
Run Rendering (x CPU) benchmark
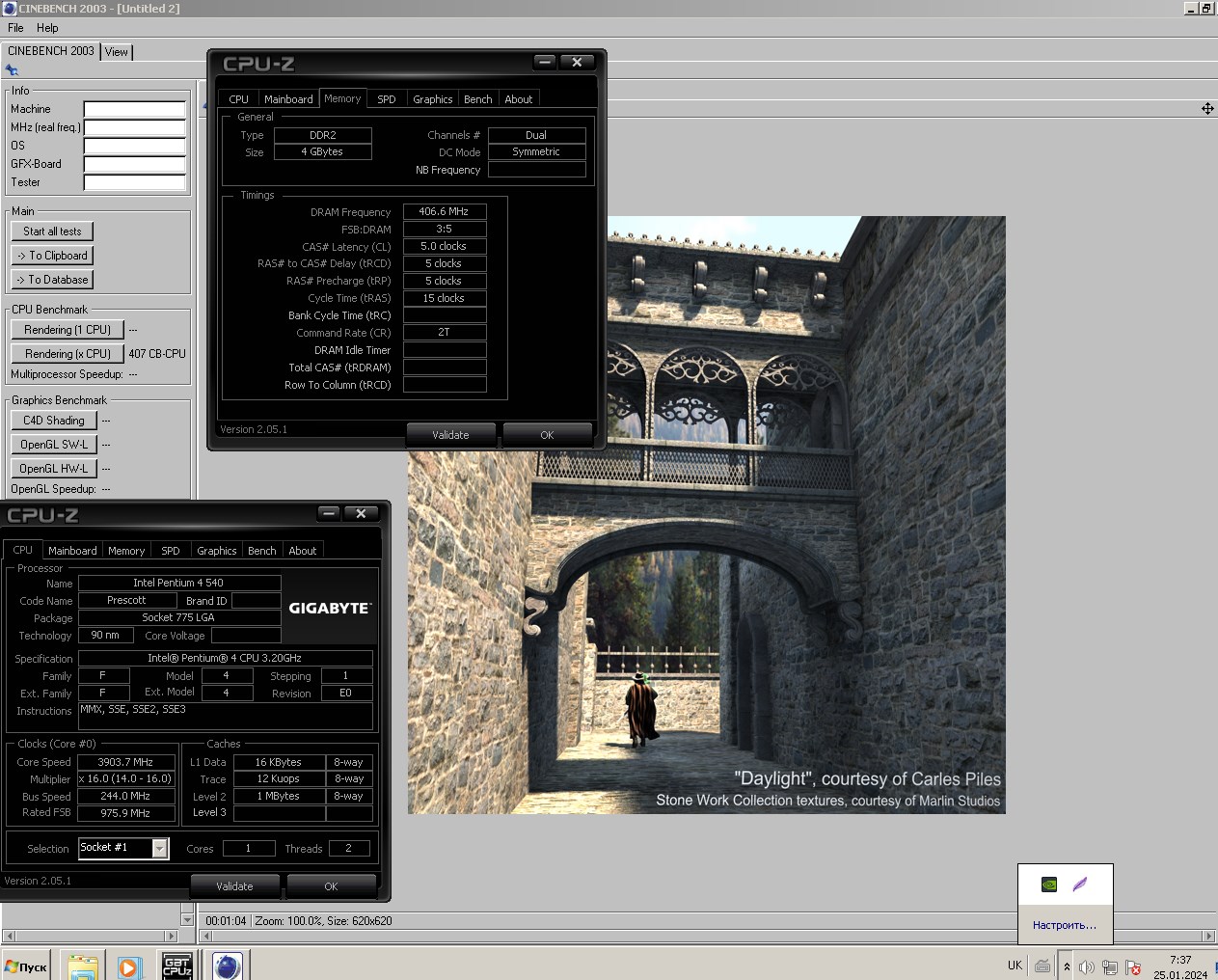[x=68, y=354]
